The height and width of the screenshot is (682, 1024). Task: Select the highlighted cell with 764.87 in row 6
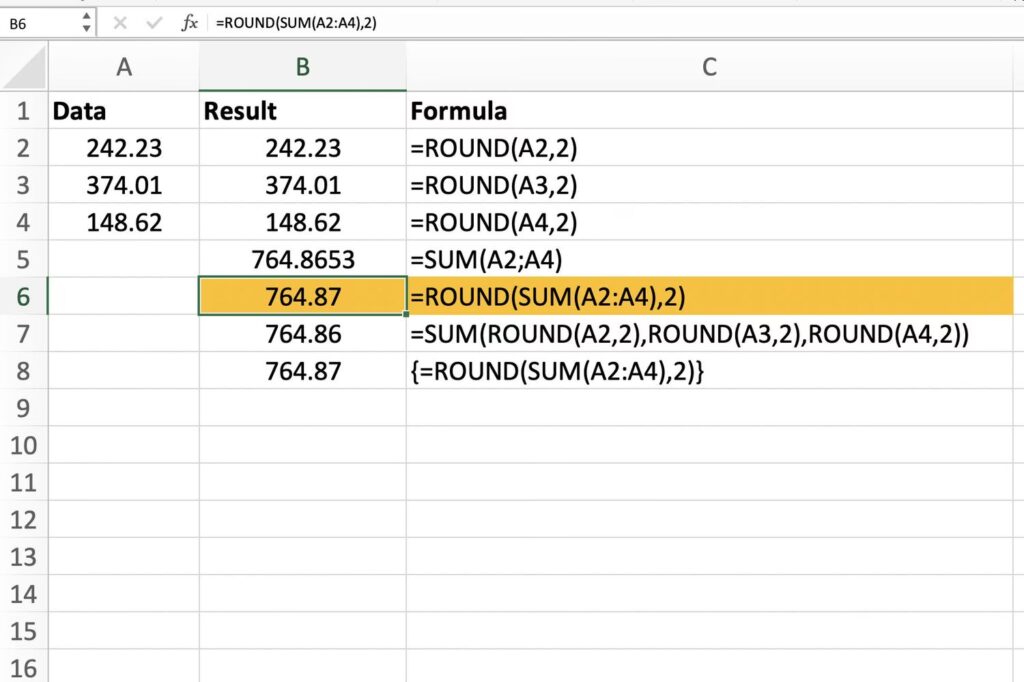303,297
